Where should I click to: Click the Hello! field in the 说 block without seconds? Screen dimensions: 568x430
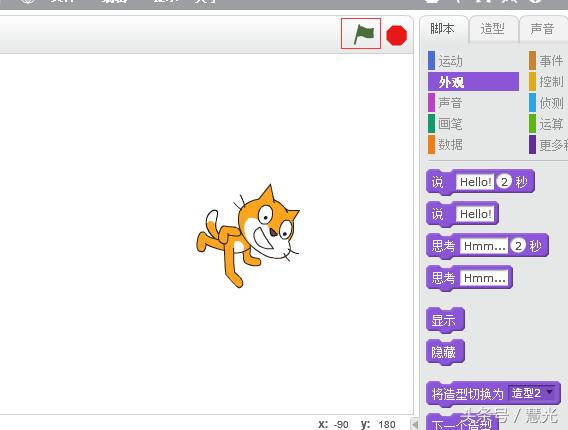click(475, 214)
